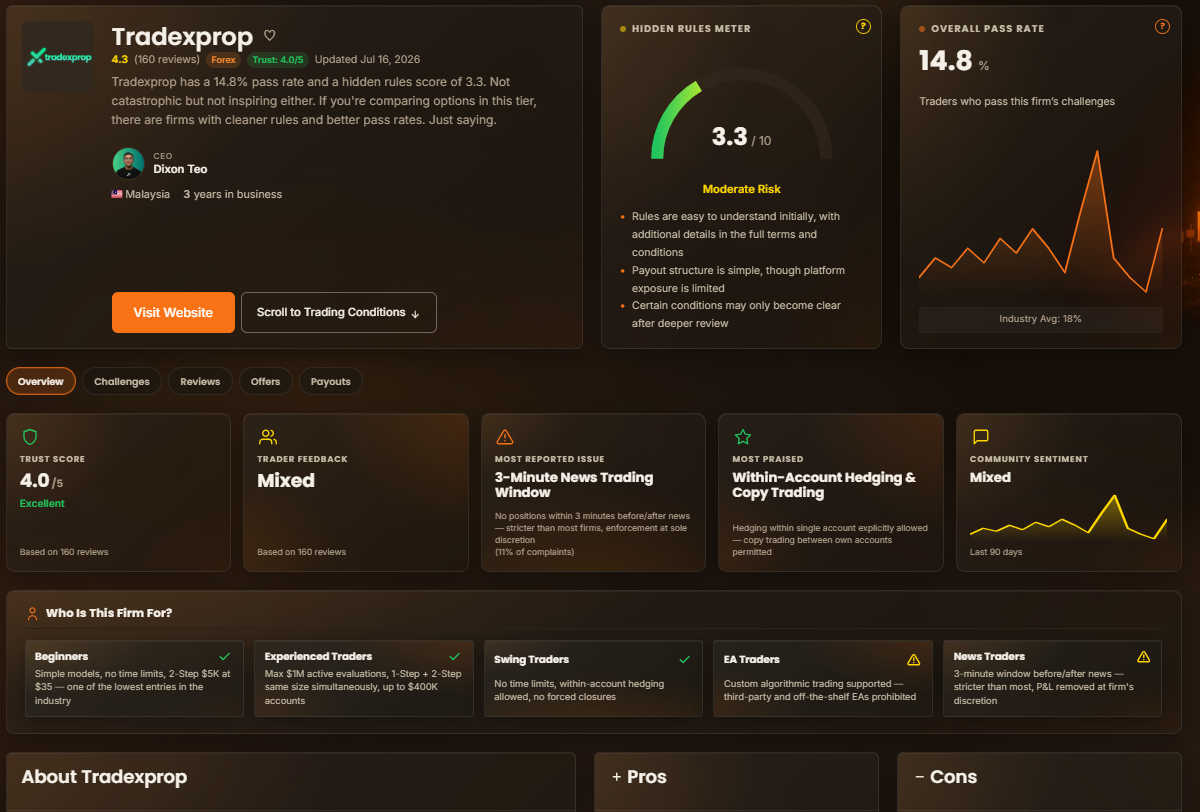Click 3 years in business text
This screenshot has width=1200, height=812.
[x=233, y=194]
